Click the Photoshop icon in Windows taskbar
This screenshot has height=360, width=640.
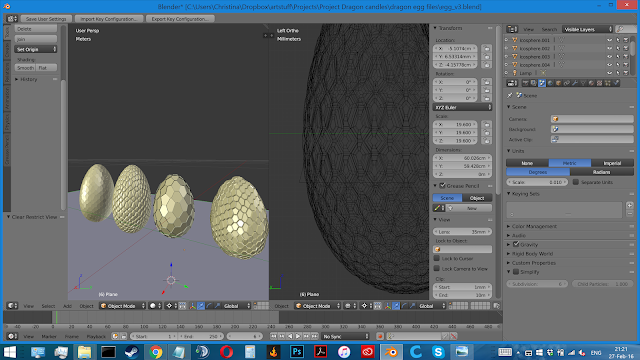click(x=297, y=351)
